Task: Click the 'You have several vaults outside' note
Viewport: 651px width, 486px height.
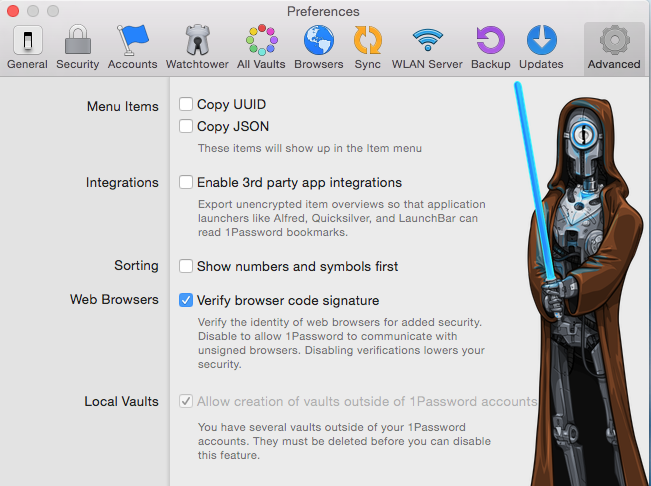Action: (x=344, y=441)
